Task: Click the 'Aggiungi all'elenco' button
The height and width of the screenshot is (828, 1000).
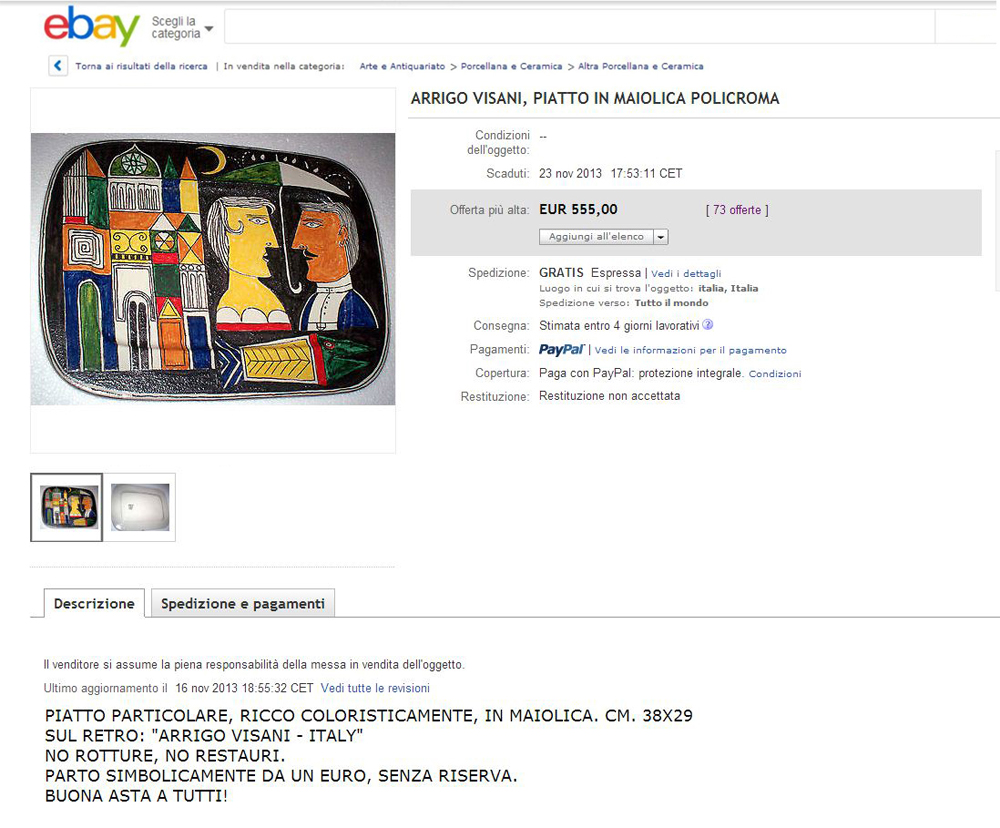Action: point(596,237)
